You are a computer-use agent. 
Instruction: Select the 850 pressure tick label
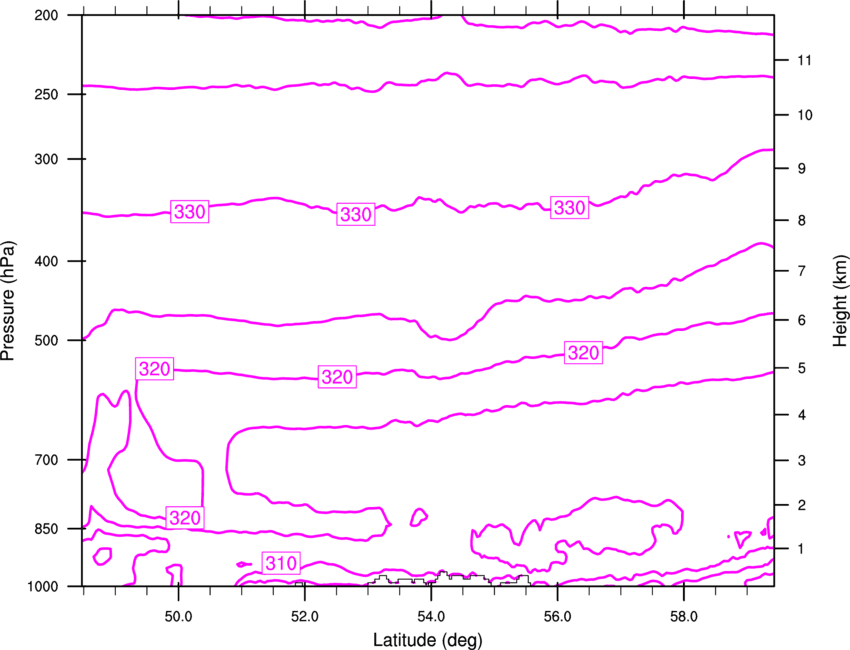(x=46, y=529)
